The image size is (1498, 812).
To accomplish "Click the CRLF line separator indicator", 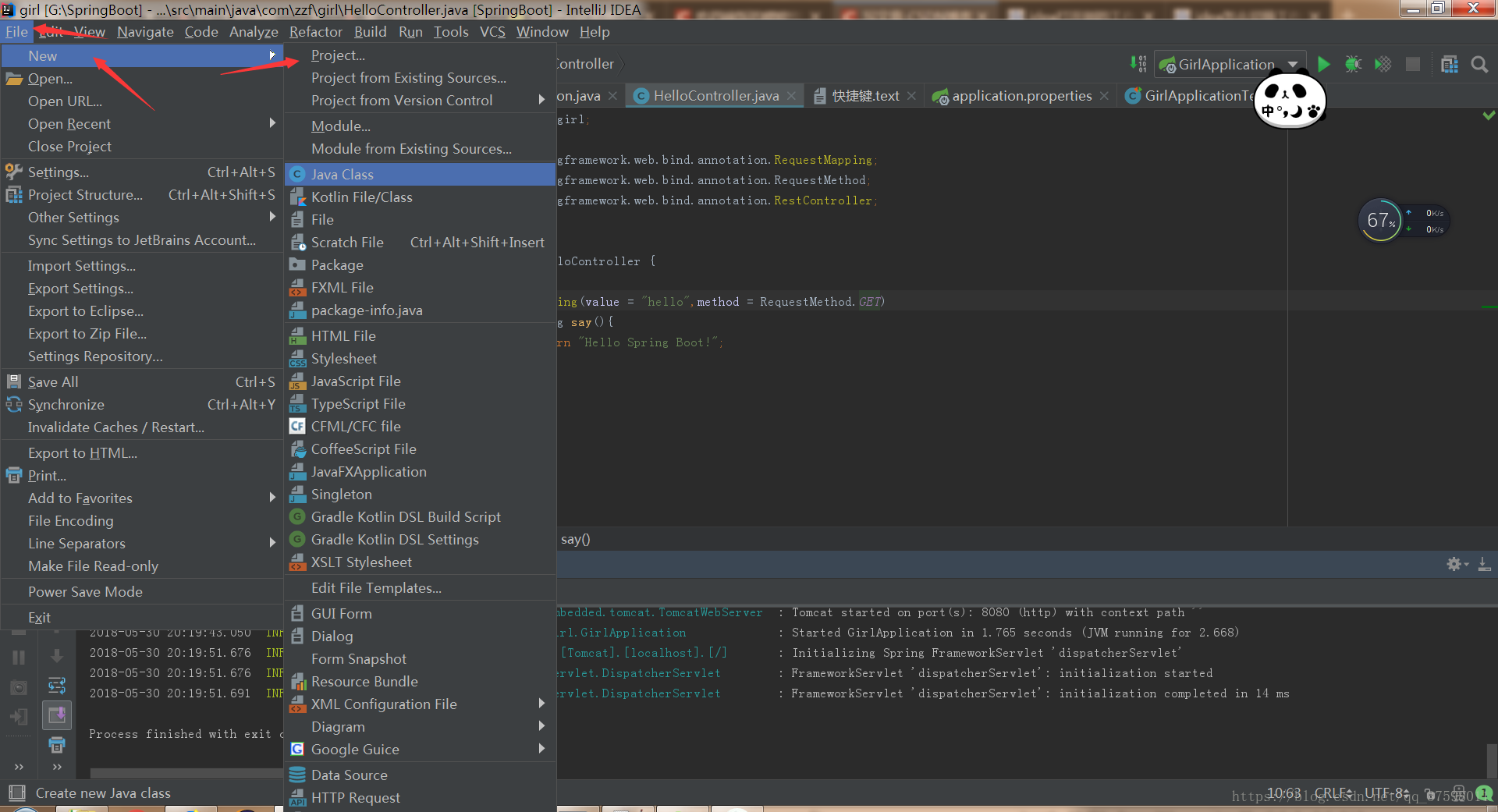I will coord(1333,792).
